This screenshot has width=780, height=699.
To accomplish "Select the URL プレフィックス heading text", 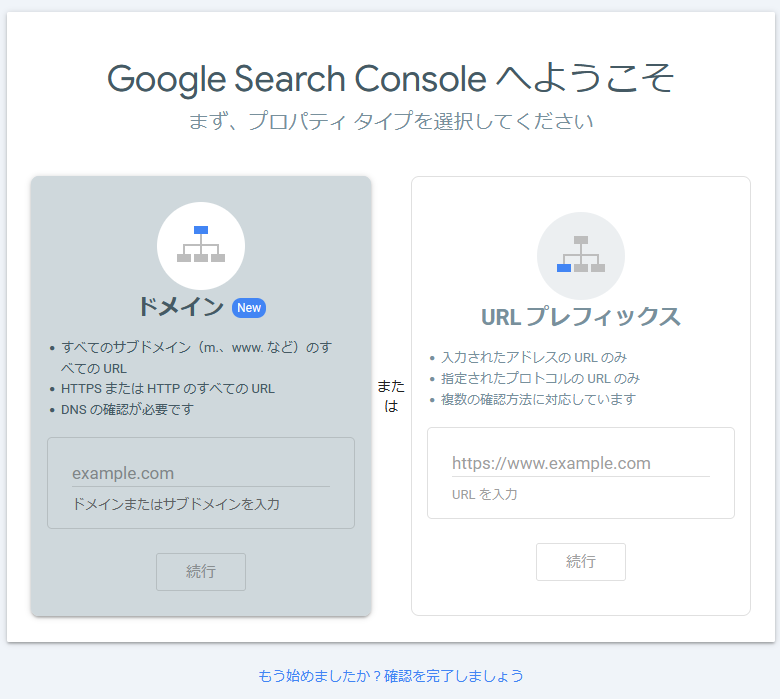I will (581, 316).
